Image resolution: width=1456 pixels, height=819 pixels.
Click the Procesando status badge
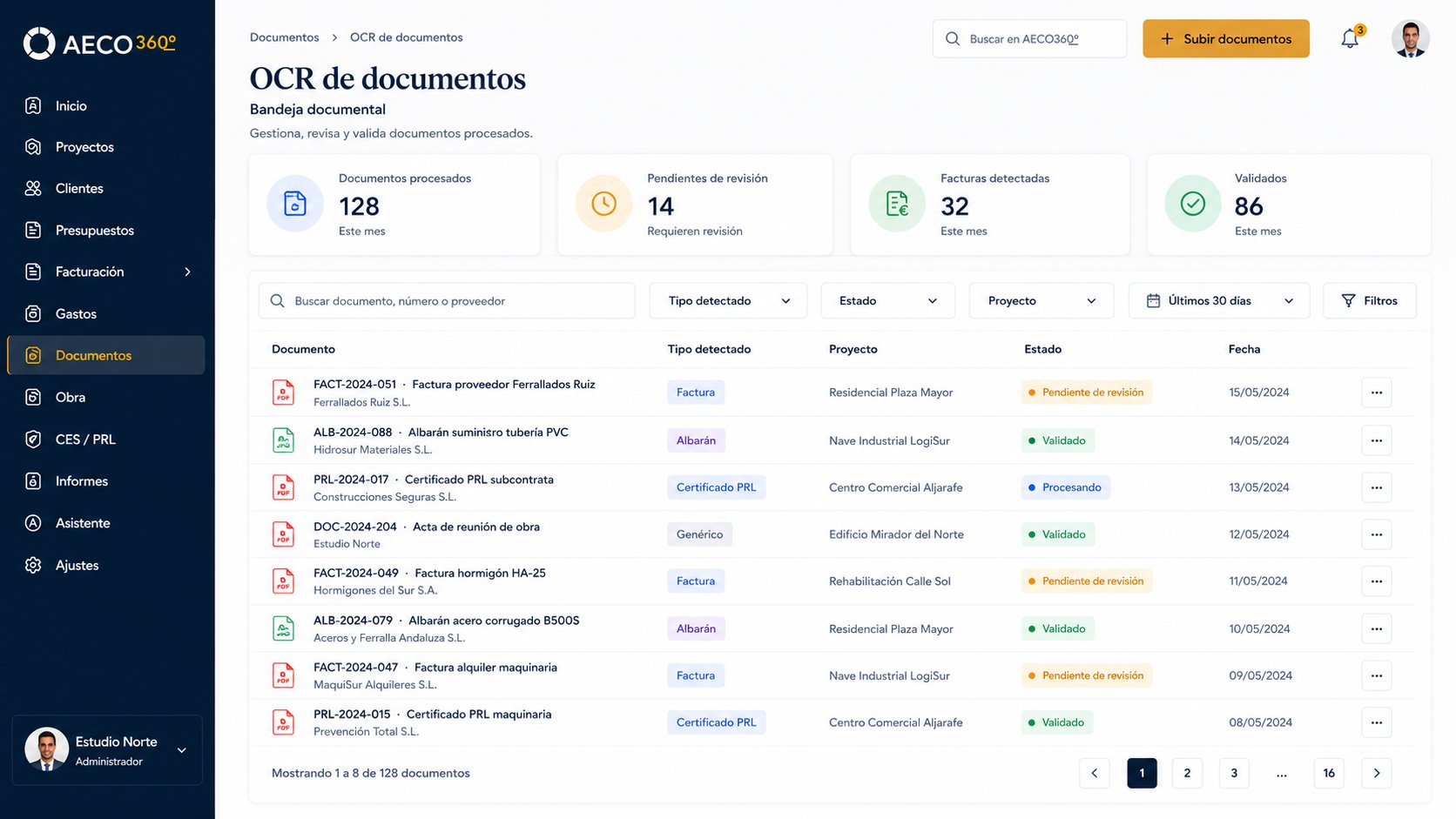(x=1066, y=487)
